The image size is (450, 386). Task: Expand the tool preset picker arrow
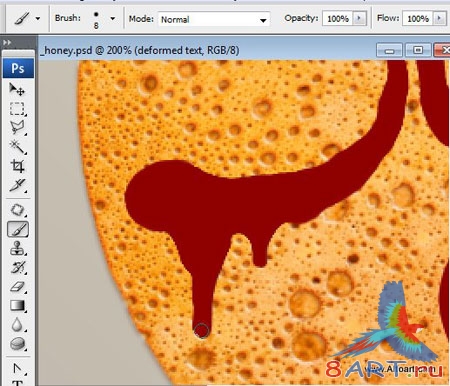pos(38,19)
